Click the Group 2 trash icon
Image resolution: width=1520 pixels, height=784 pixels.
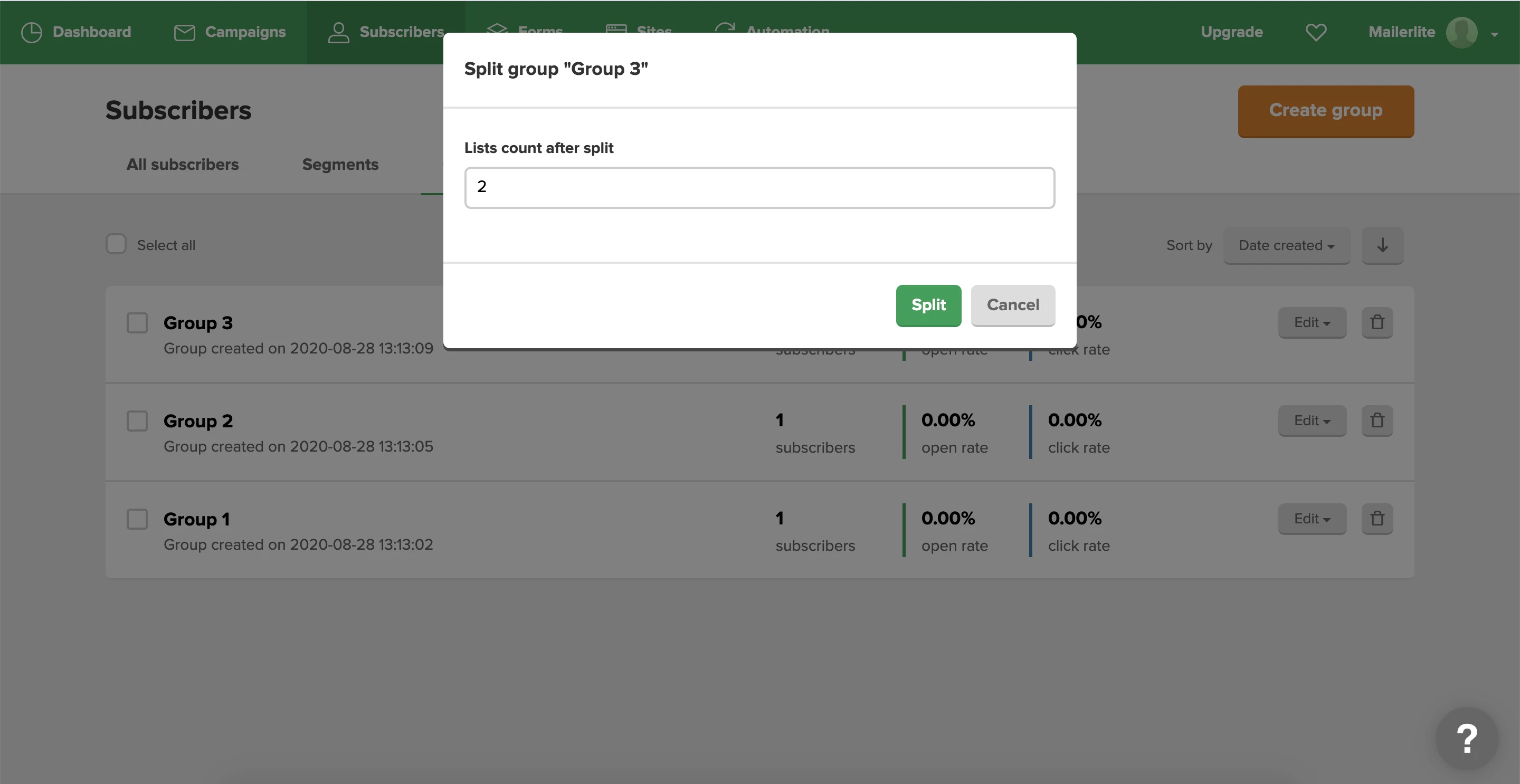tap(1376, 420)
